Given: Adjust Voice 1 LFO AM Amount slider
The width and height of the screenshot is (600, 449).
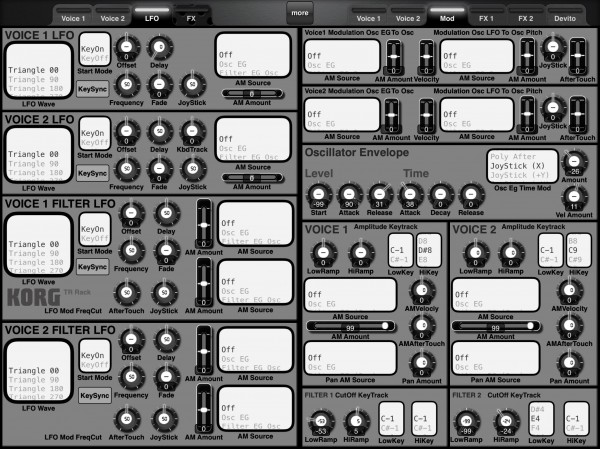Looking at the screenshot, I should click(252, 94).
